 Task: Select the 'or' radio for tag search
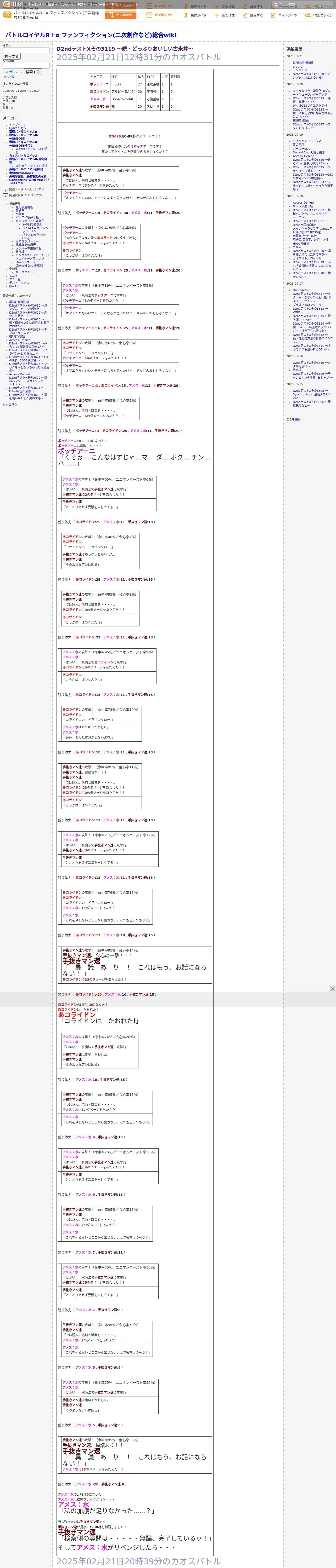click(x=20, y=72)
